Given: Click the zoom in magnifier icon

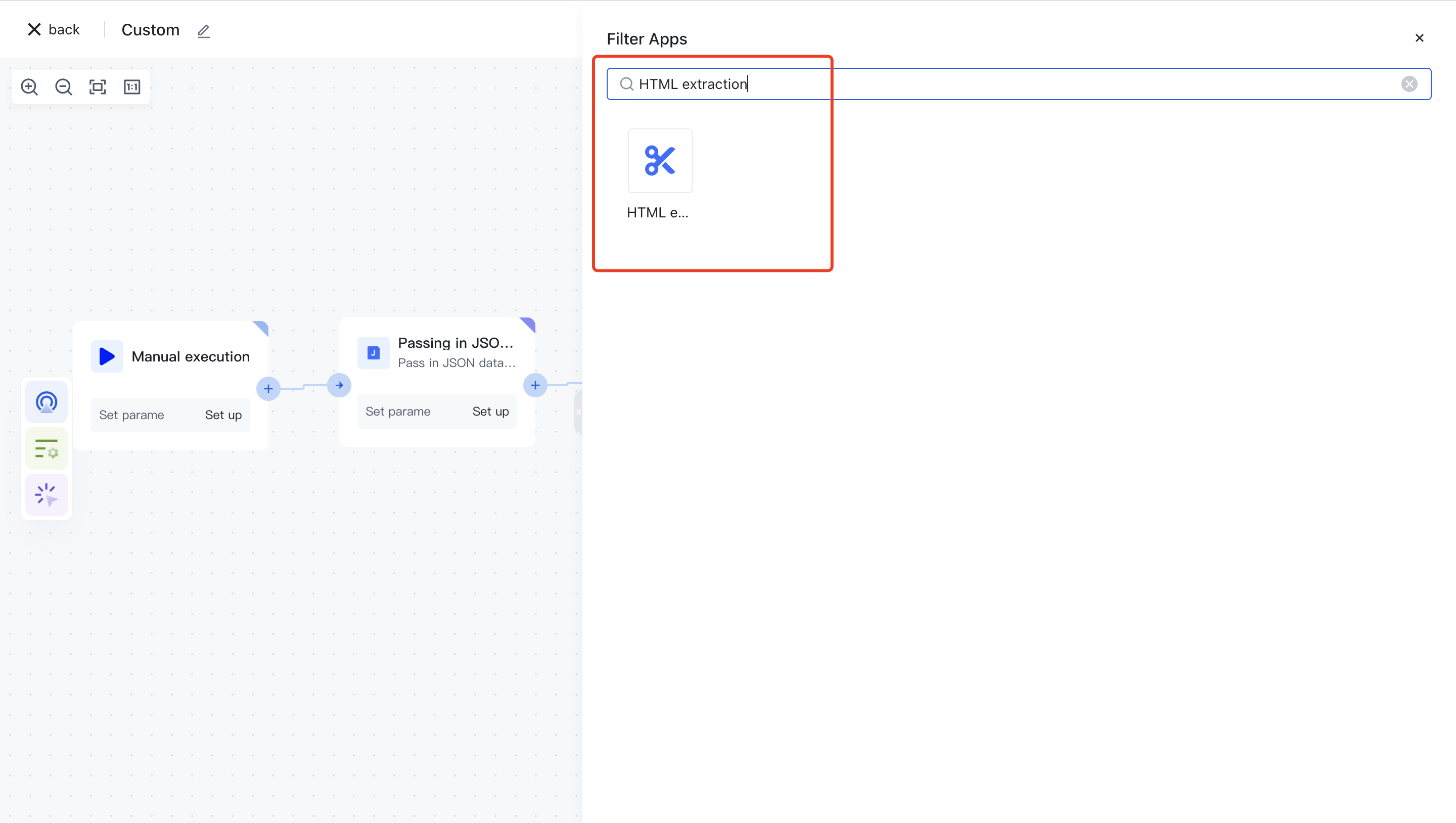Looking at the screenshot, I should (x=29, y=86).
